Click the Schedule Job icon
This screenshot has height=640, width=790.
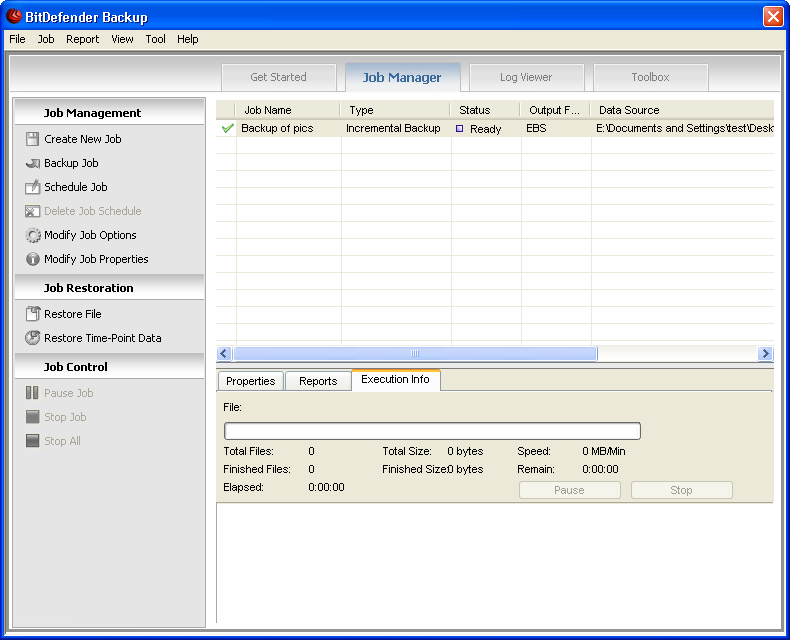coord(32,187)
